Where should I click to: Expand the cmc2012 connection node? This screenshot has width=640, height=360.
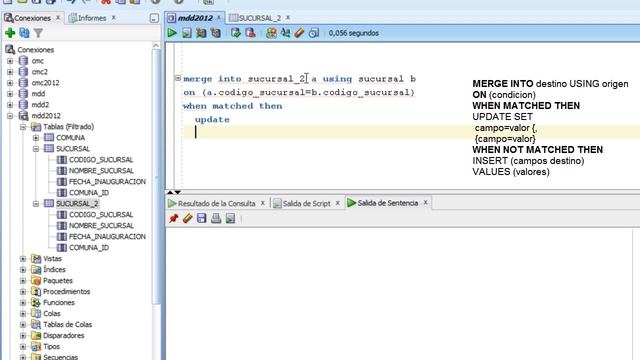10,83
